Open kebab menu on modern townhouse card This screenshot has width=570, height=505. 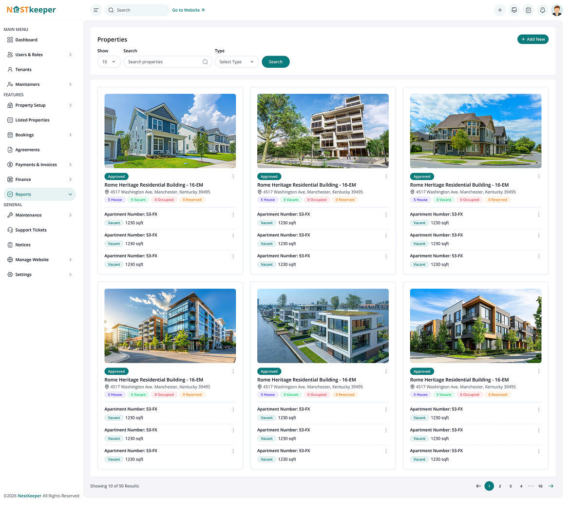tap(539, 372)
